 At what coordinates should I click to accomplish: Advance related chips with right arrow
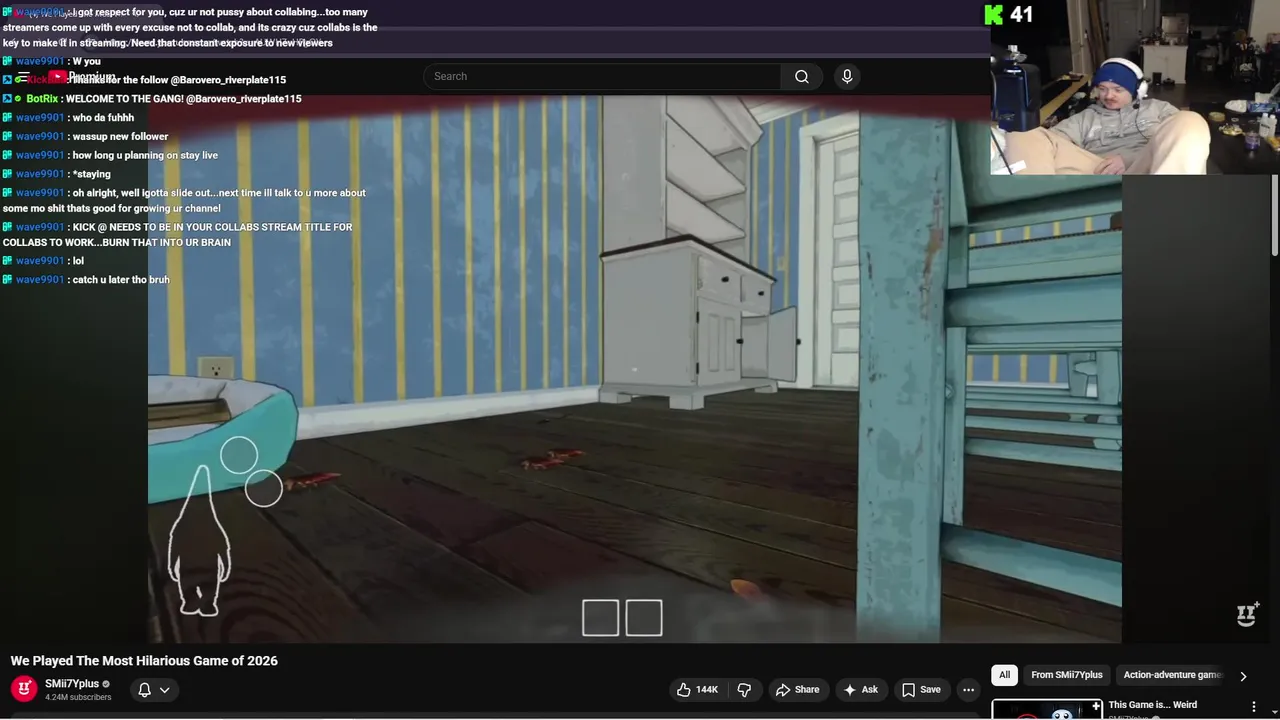click(1243, 676)
